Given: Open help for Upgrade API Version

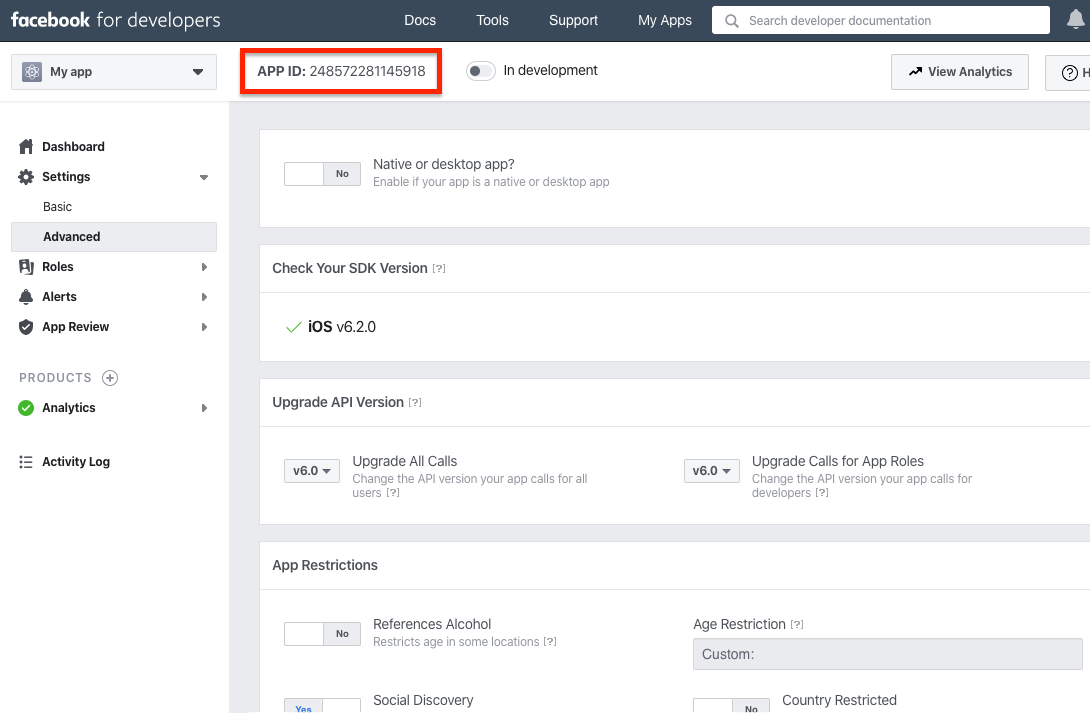Looking at the screenshot, I should 415,402.
